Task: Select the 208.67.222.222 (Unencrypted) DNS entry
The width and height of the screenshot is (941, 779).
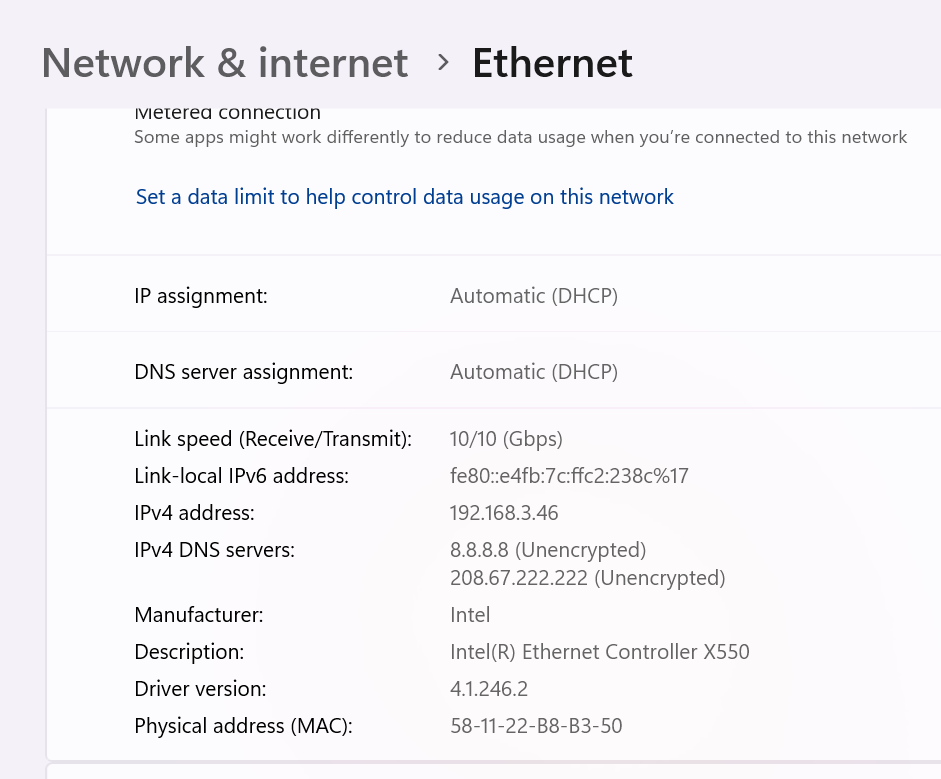Action: pyautogui.click(x=588, y=578)
